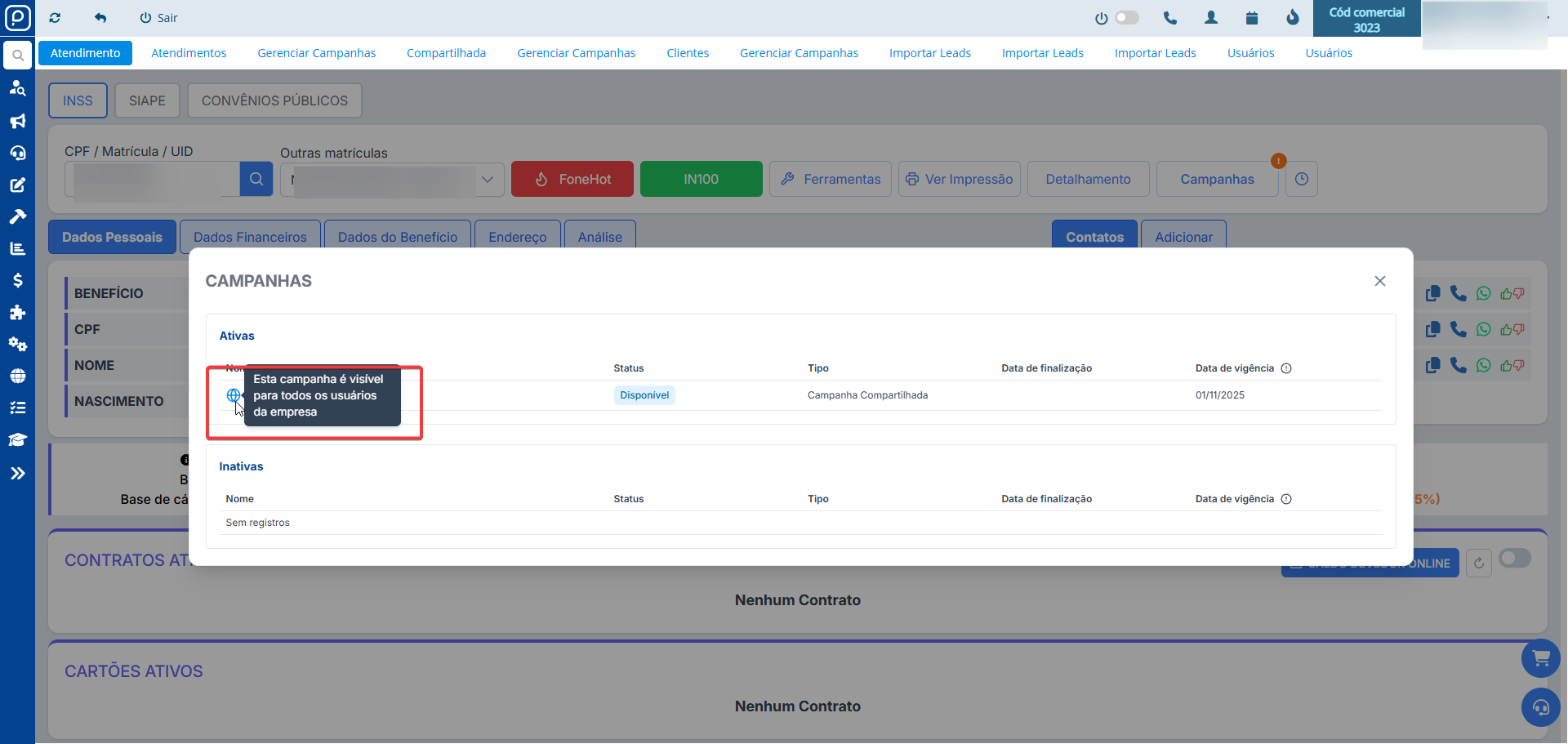Click the info icon beside Ativas Data de vigência
This screenshot has height=744, width=1568.
(x=1286, y=368)
